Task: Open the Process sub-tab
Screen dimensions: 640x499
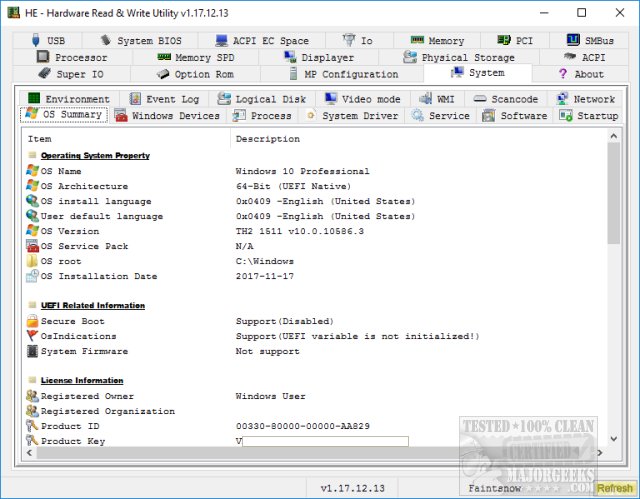Action: click(262, 116)
